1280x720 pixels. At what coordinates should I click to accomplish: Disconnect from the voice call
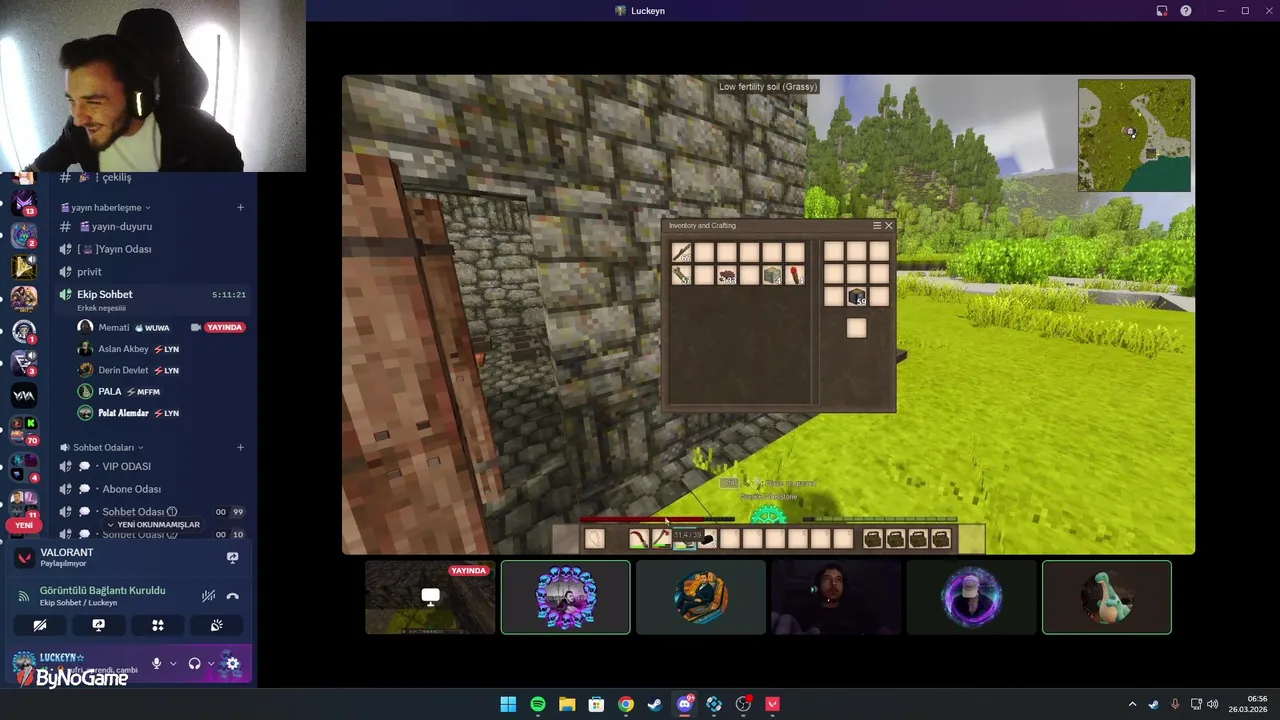233,596
